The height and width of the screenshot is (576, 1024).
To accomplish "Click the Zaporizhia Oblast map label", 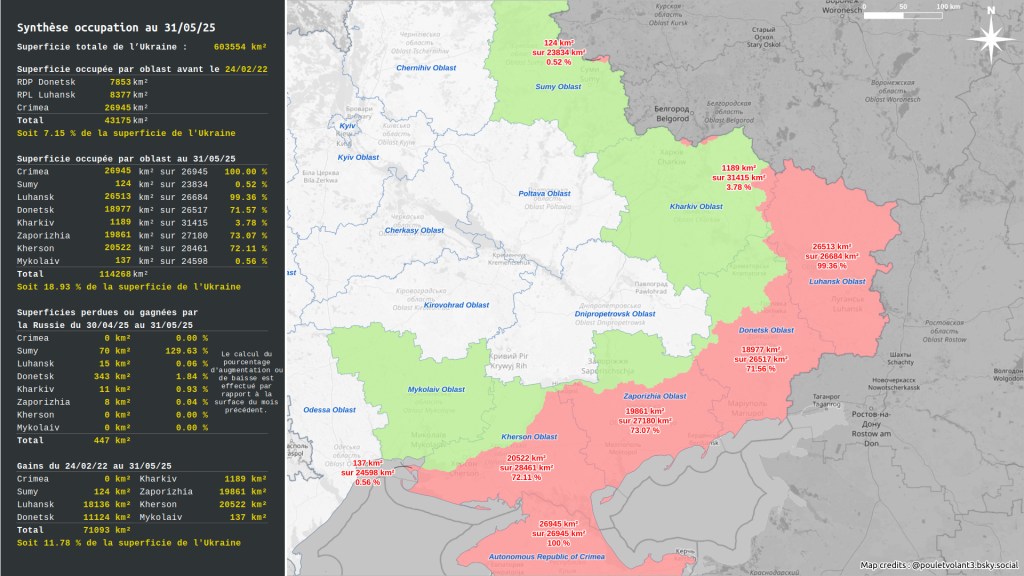I will click(x=655, y=396).
